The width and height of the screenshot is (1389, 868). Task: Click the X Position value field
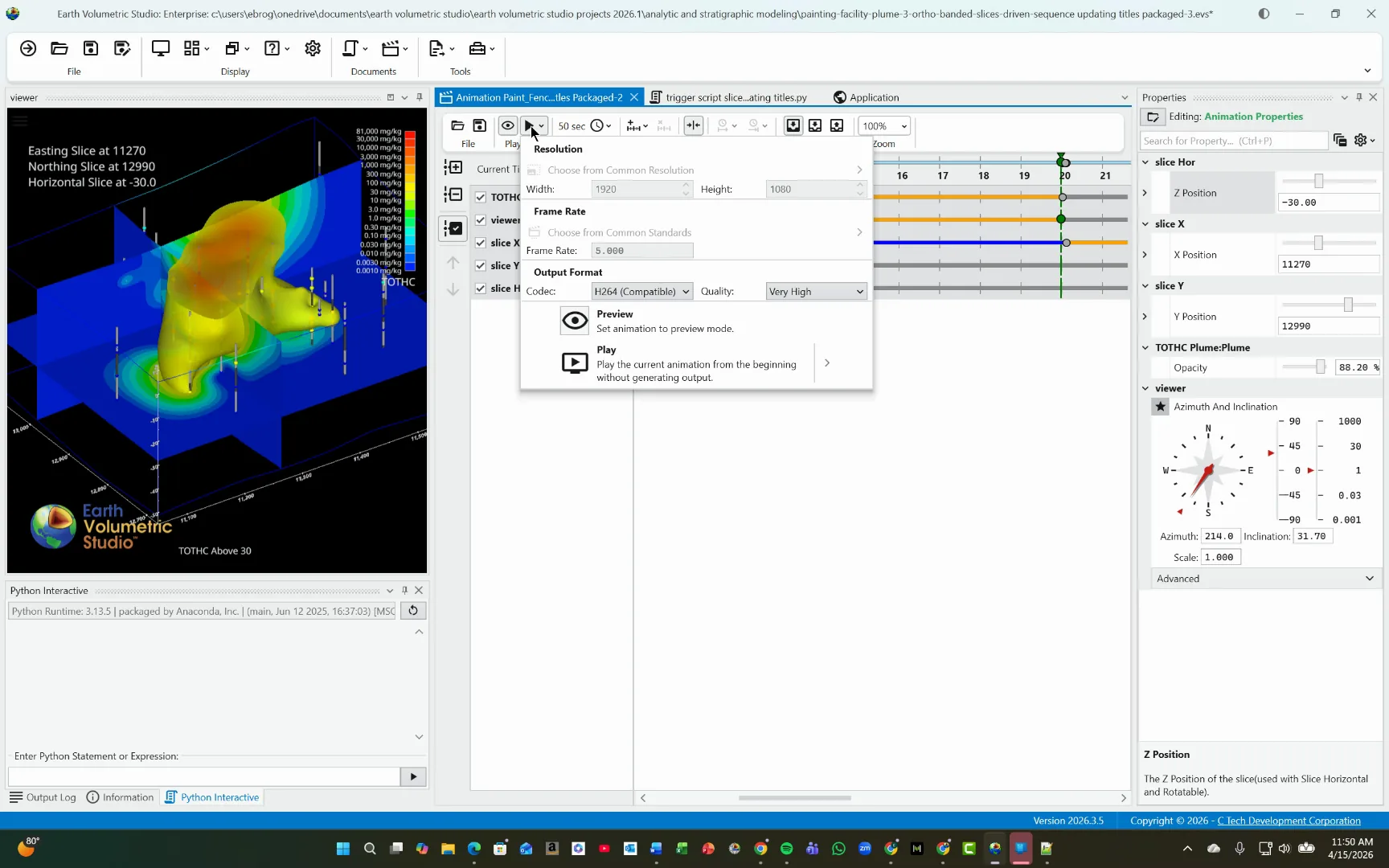[1328, 264]
